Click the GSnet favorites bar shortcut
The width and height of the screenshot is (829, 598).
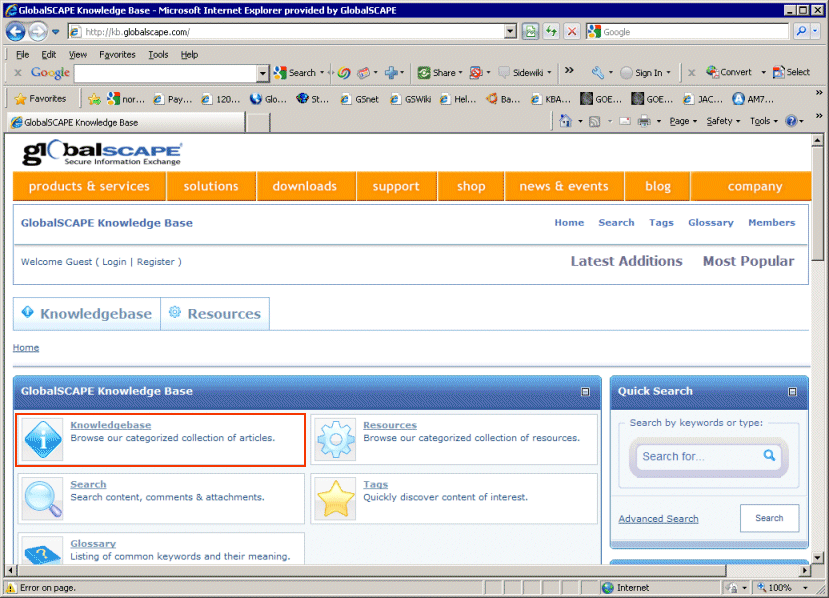coord(360,99)
